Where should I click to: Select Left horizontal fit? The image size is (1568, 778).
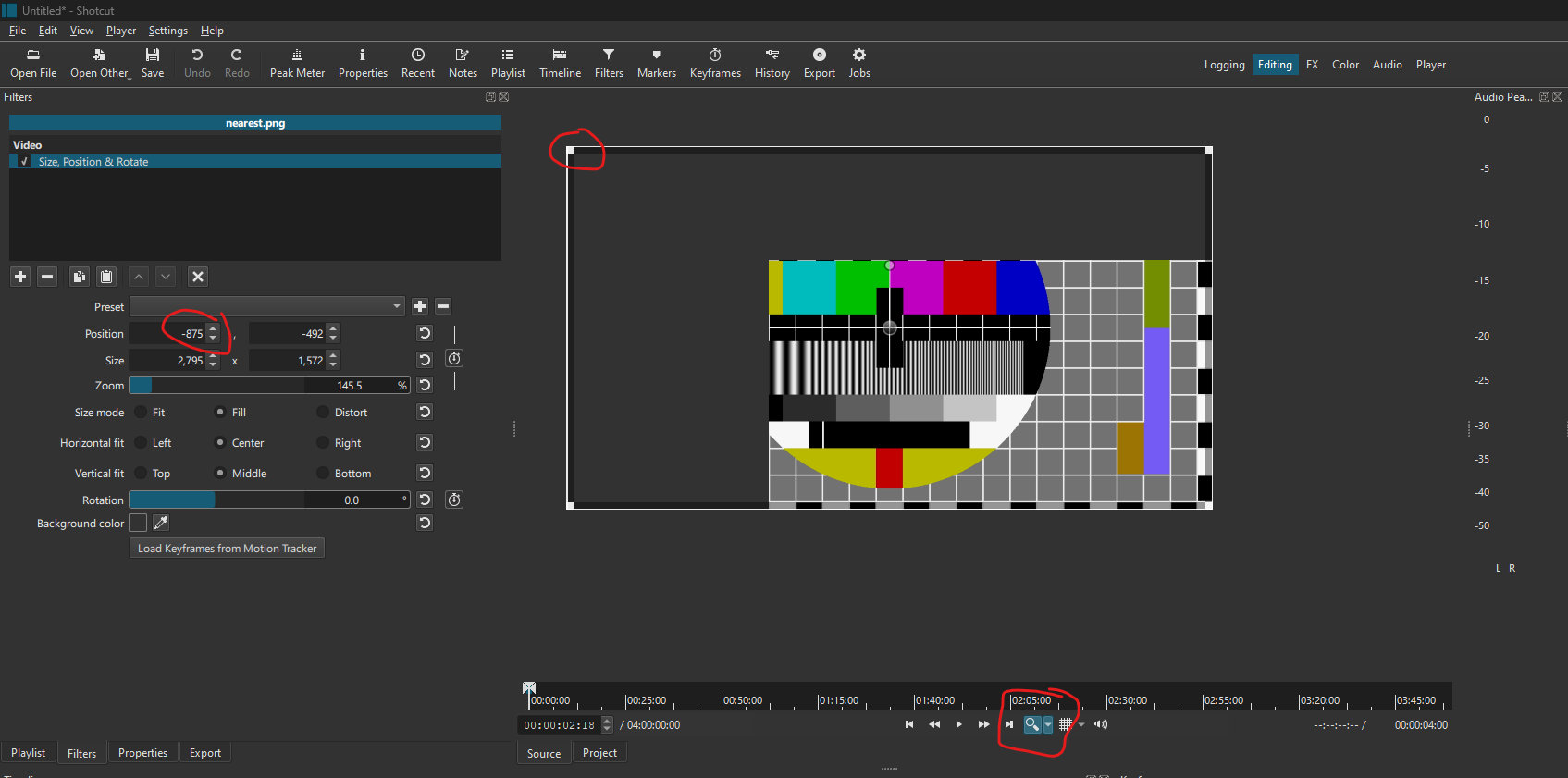141,442
